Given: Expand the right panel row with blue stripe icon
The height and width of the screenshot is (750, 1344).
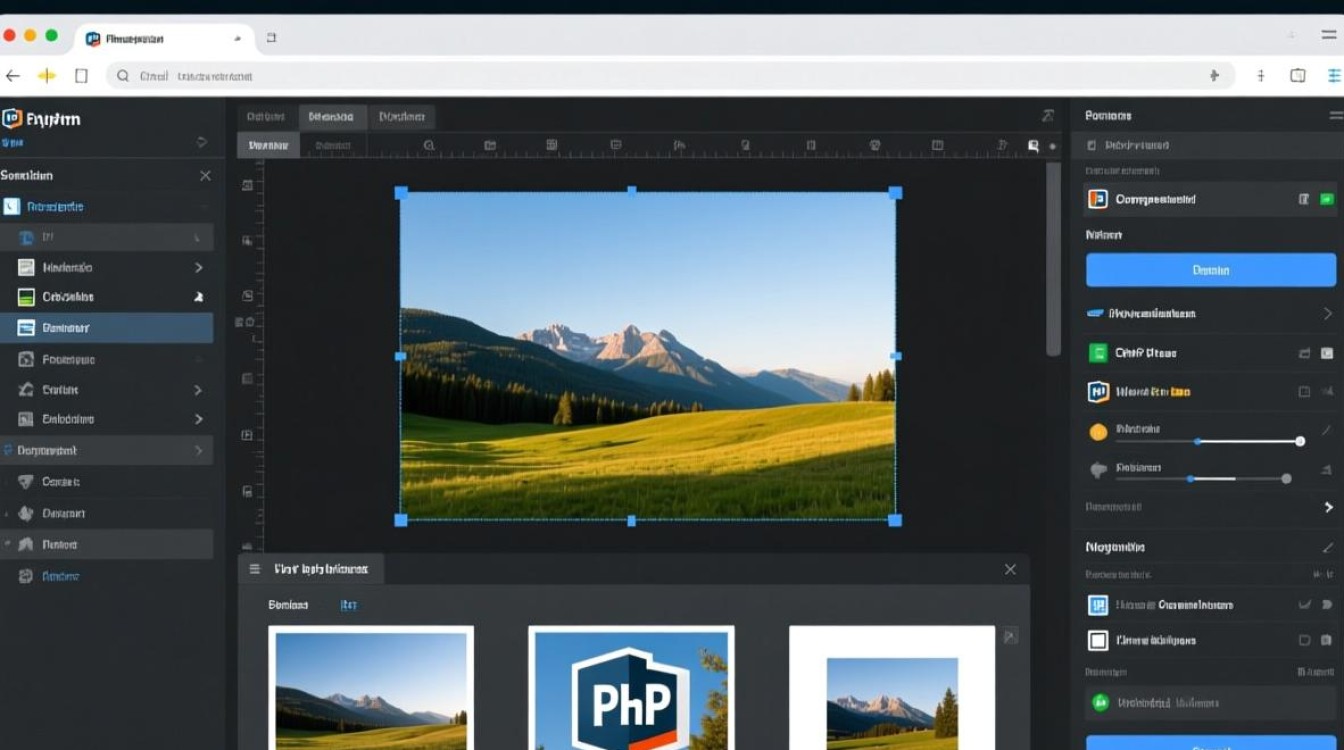Looking at the screenshot, I should pyautogui.click(x=1327, y=314).
